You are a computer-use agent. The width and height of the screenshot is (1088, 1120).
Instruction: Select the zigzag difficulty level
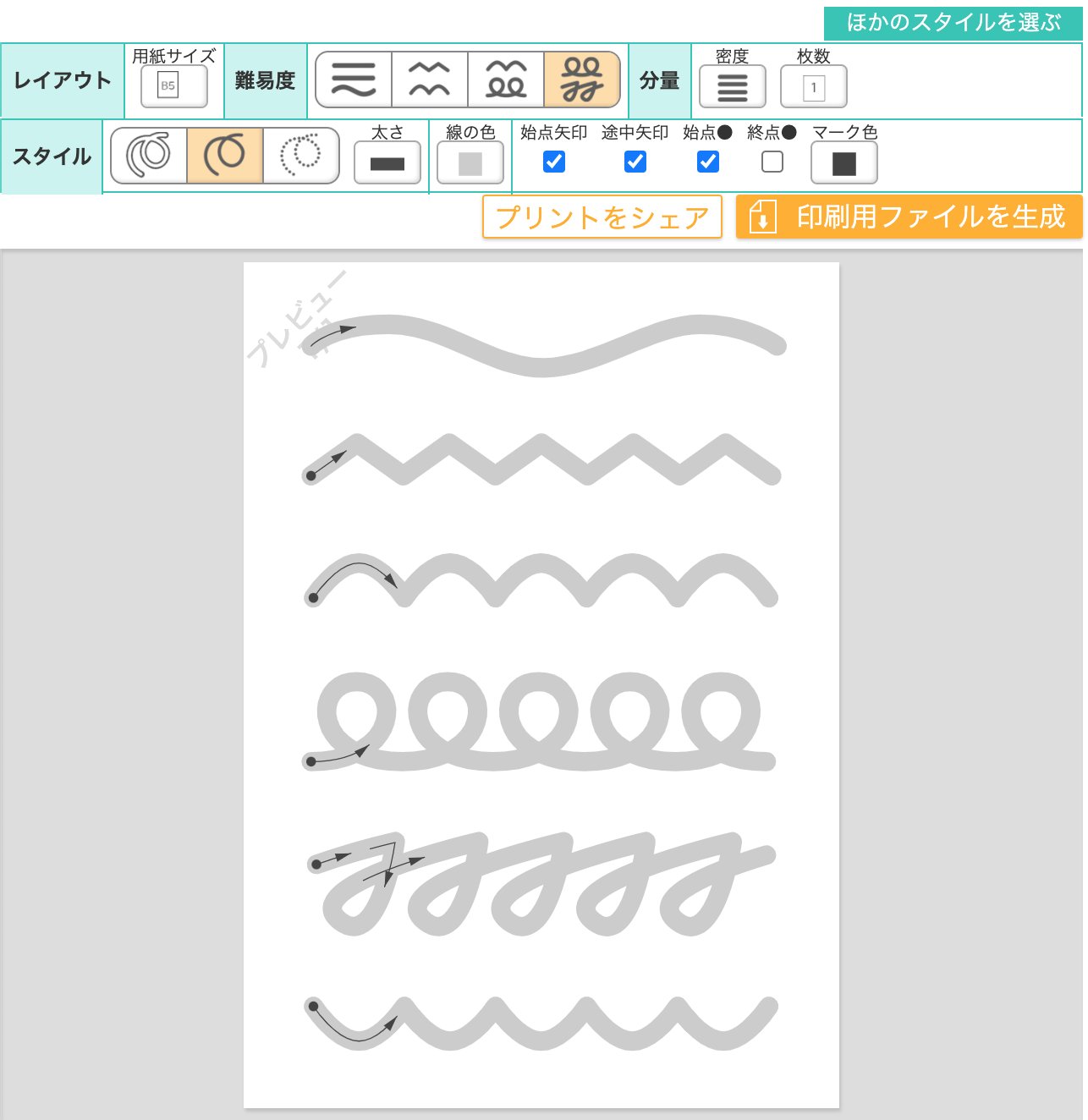430,80
